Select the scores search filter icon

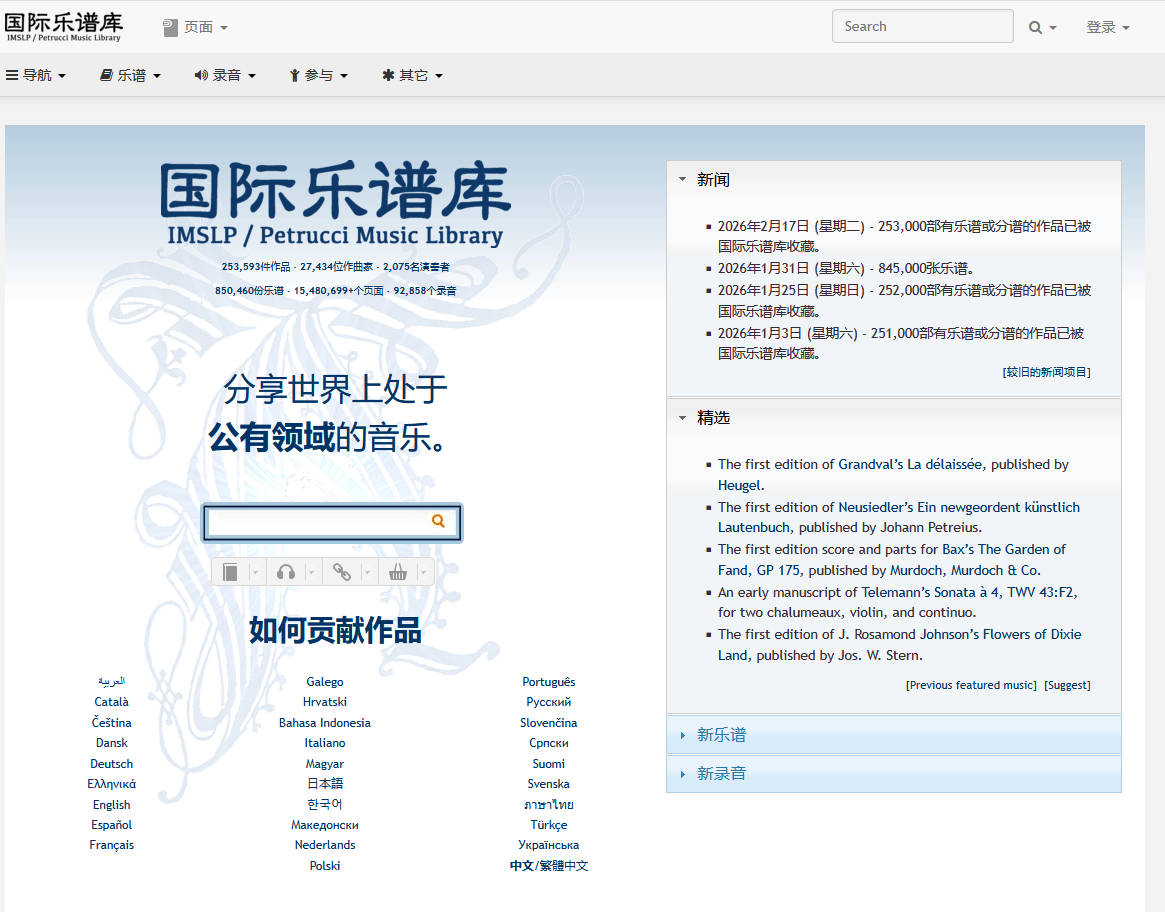(231, 571)
